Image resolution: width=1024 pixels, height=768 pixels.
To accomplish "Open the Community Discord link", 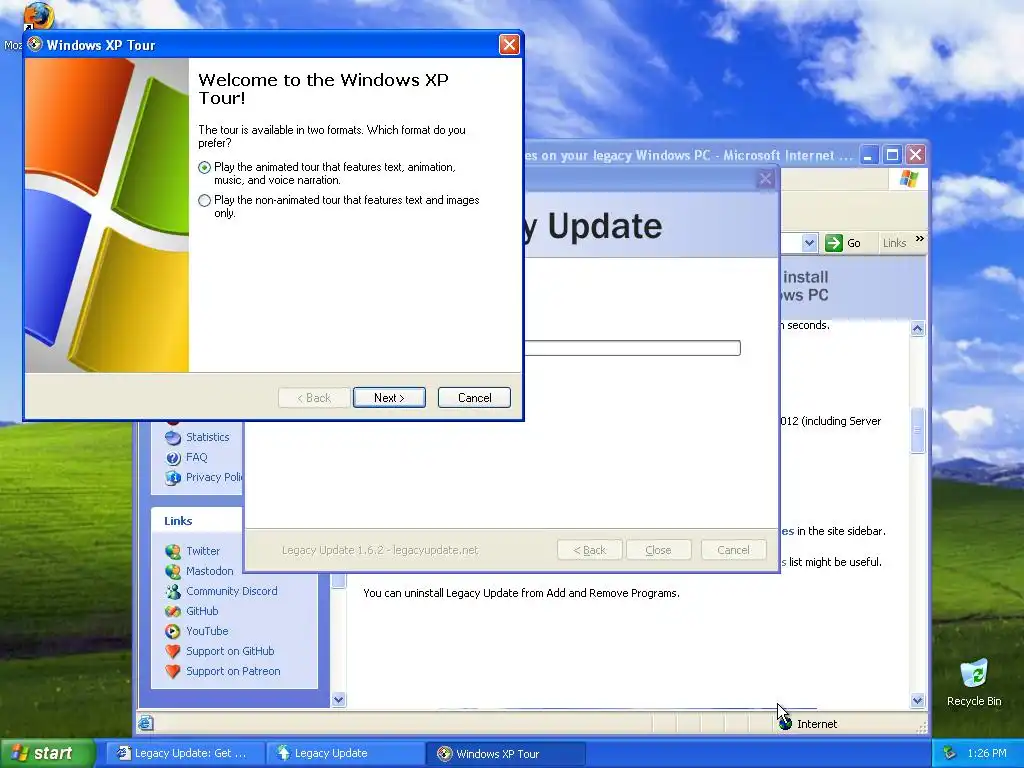I will pyautogui.click(x=232, y=591).
